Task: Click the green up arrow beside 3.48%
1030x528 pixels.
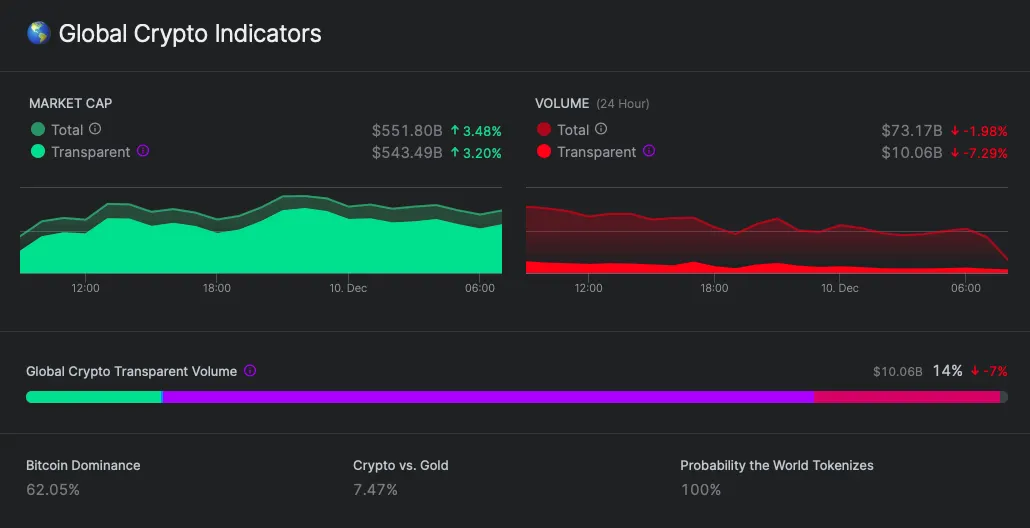Action: [x=455, y=131]
